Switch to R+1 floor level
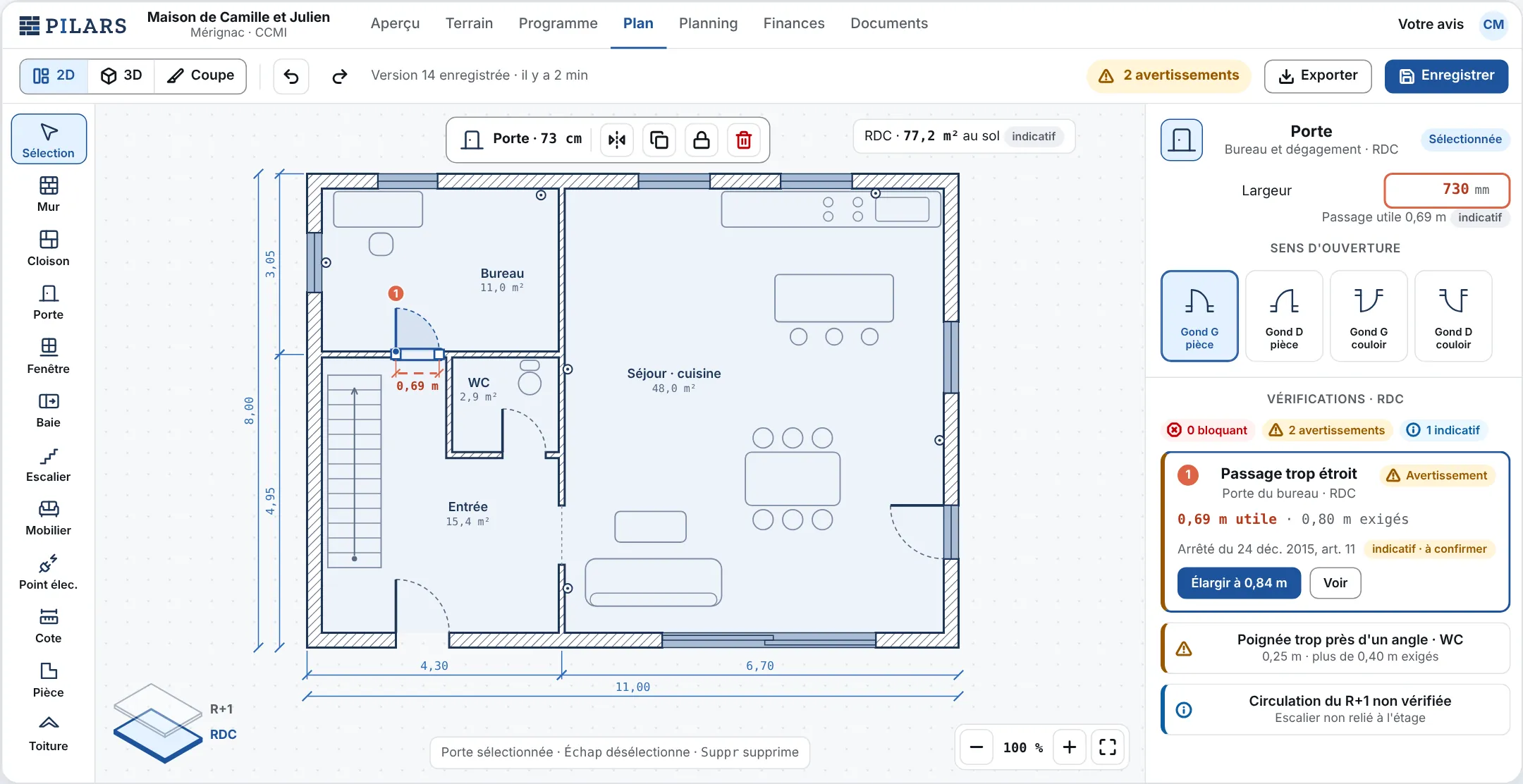 221,709
